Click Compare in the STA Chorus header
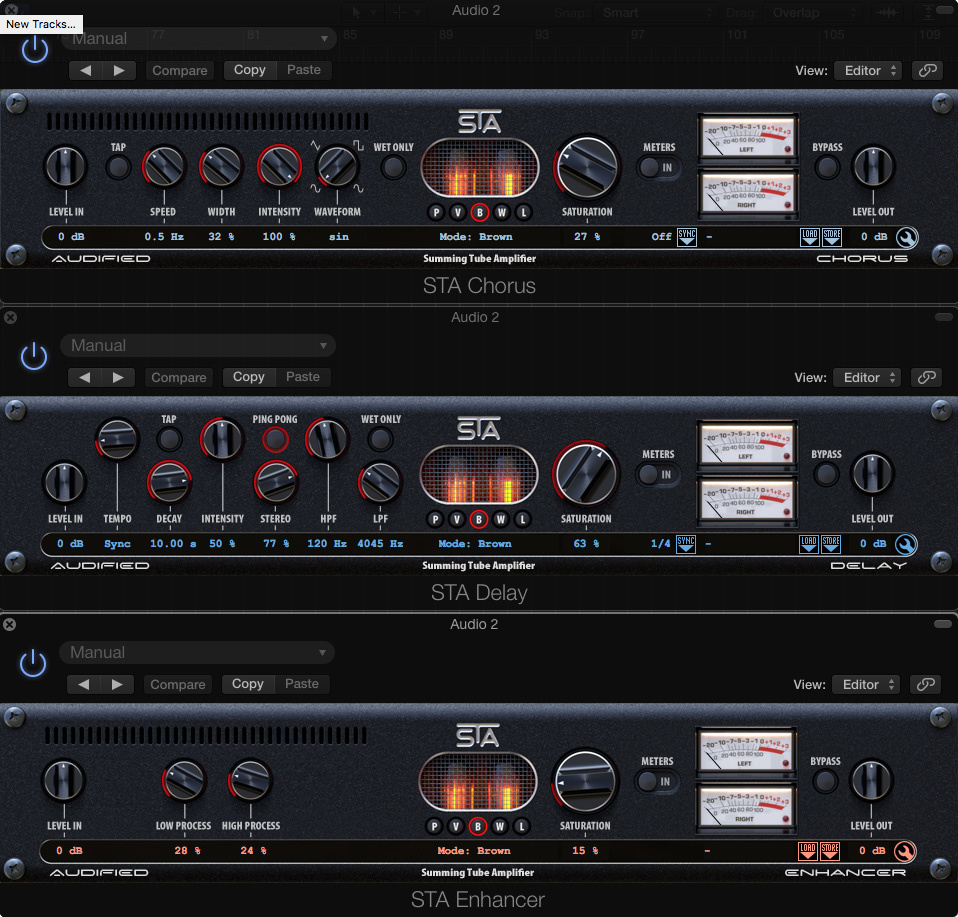Screen dimensions: 958x917 tap(180, 70)
